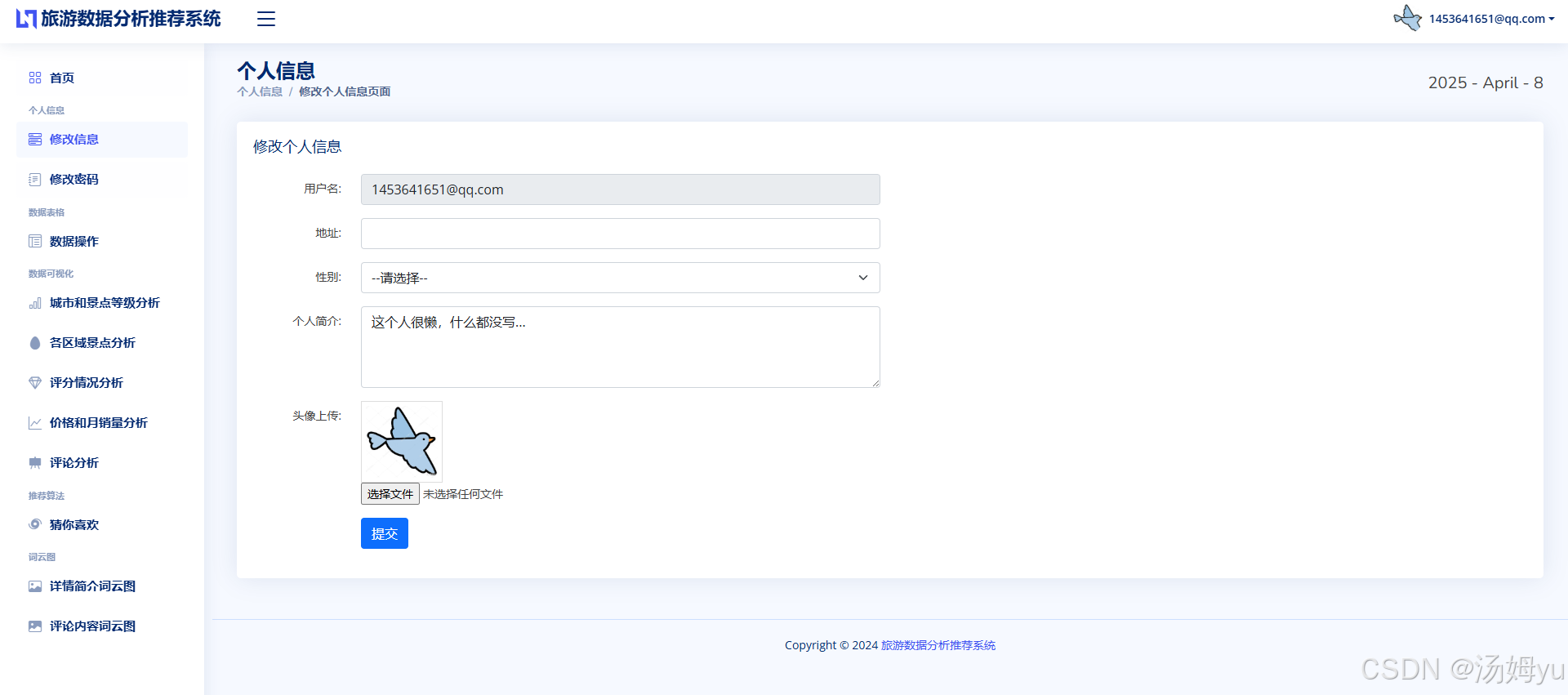The image size is (1568, 695).
Task: Open the 数据操作 menu item
Action: pyautogui.click(x=102, y=242)
